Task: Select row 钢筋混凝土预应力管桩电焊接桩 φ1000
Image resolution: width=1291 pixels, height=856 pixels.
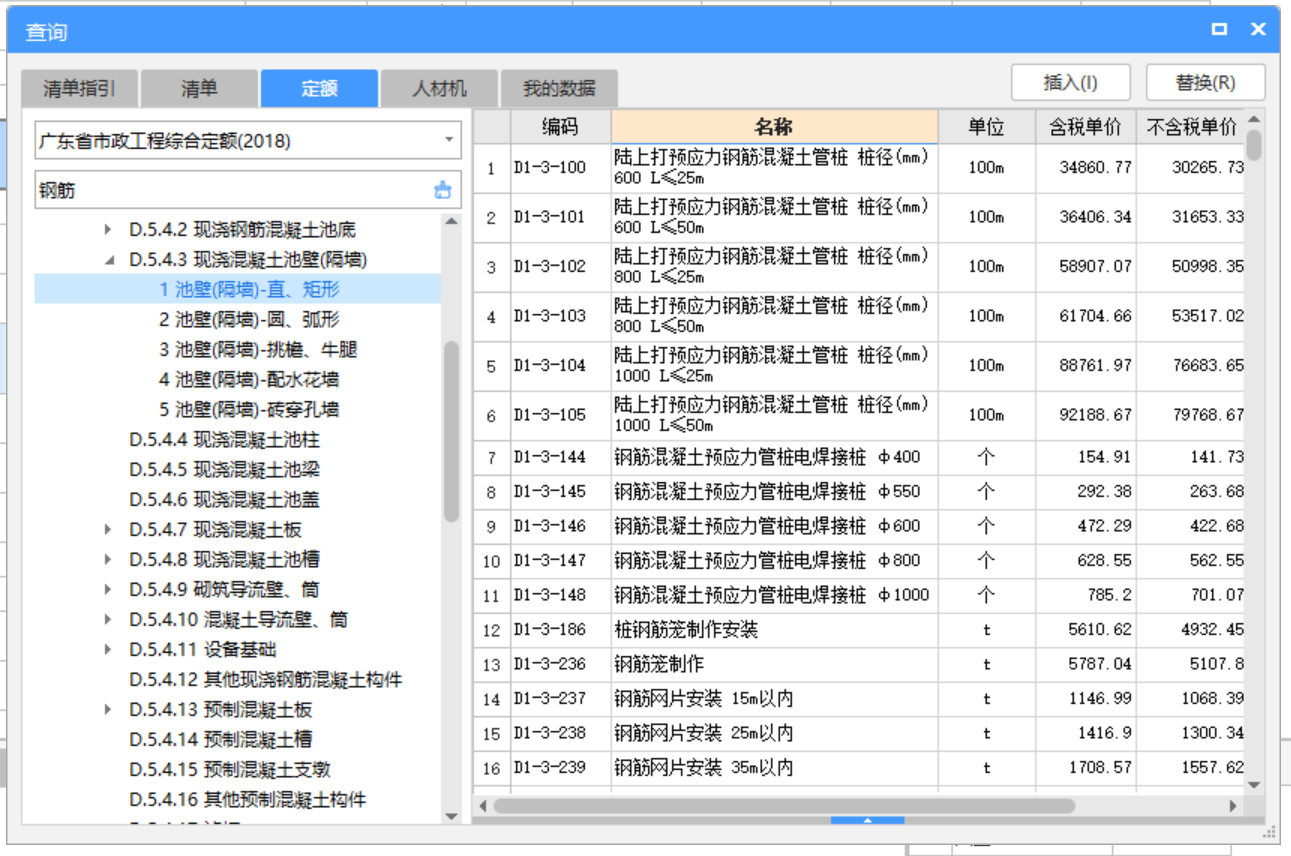Action: point(774,595)
